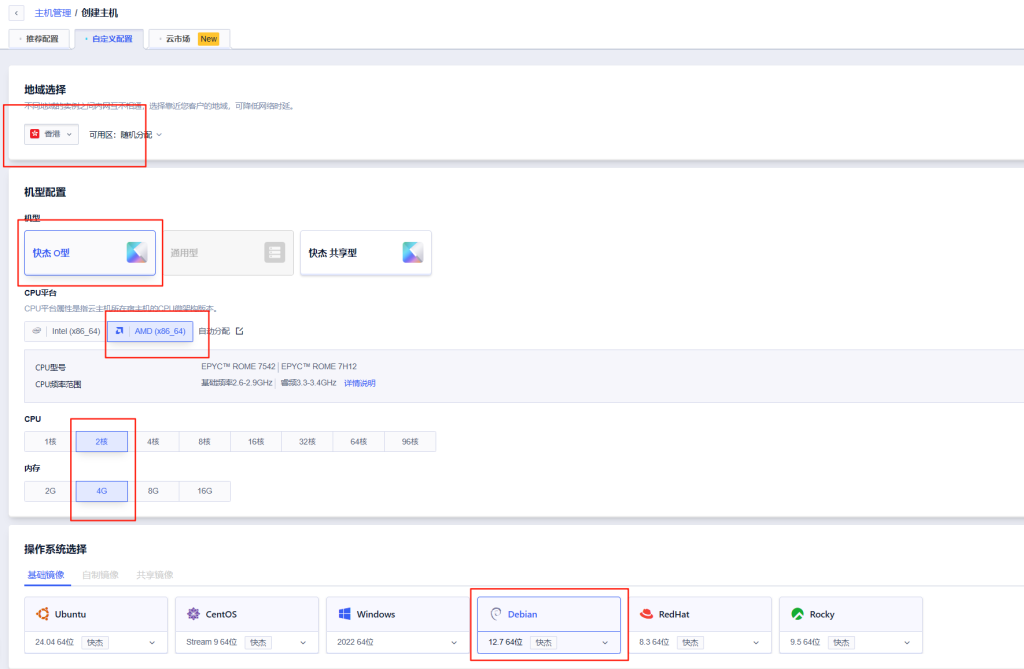This screenshot has height=669, width=1024.
Task: Click the Windows logo icon
Action: coord(344,614)
